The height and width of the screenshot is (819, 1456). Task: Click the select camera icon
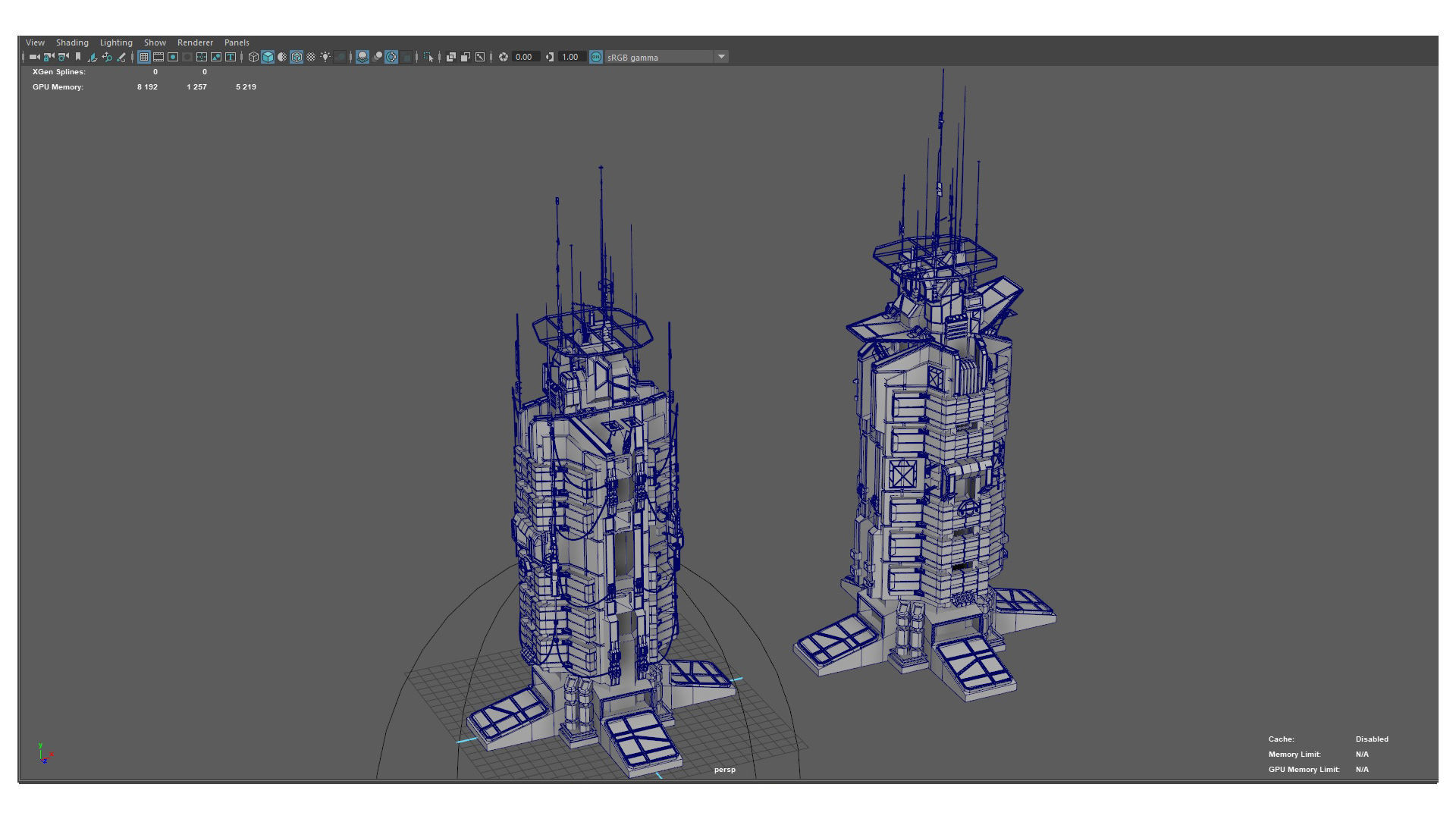34,57
